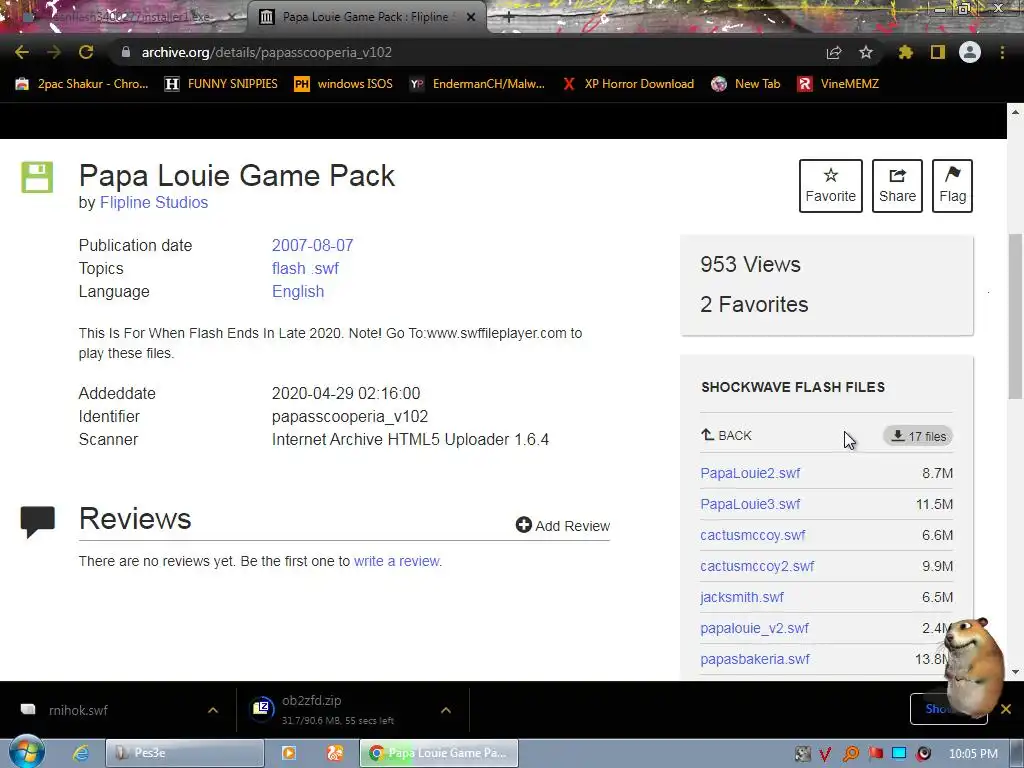
Task: Click the Flag button
Action: tap(952, 185)
